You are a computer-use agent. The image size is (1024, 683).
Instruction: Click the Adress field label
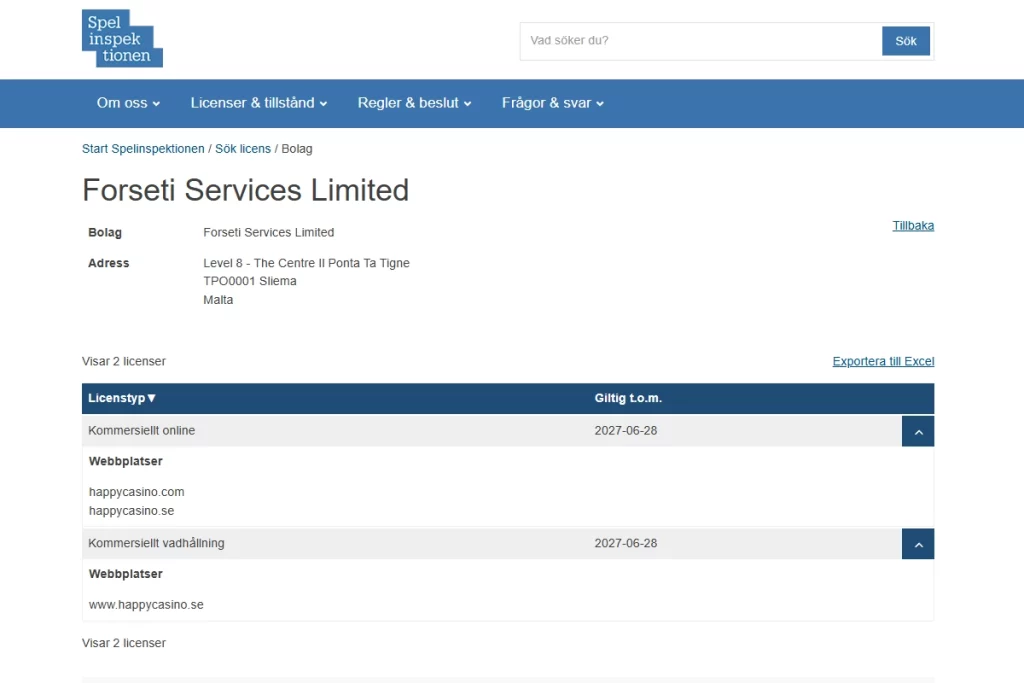[x=108, y=263]
